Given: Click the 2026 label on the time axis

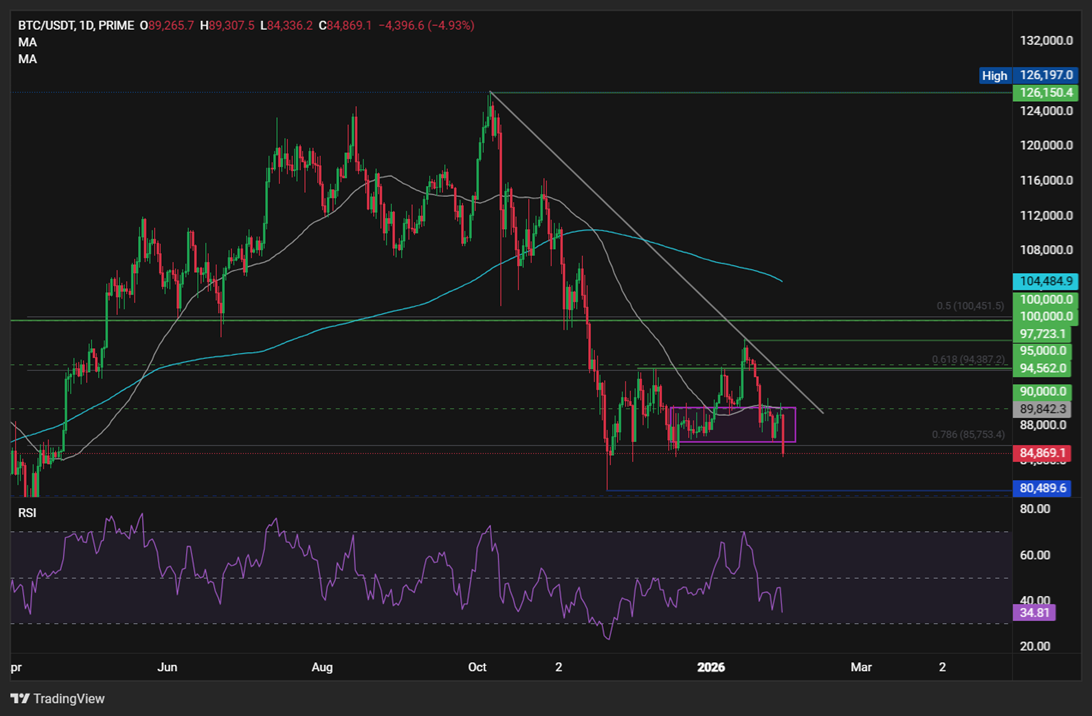Looking at the screenshot, I should pyautogui.click(x=712, y=667).
